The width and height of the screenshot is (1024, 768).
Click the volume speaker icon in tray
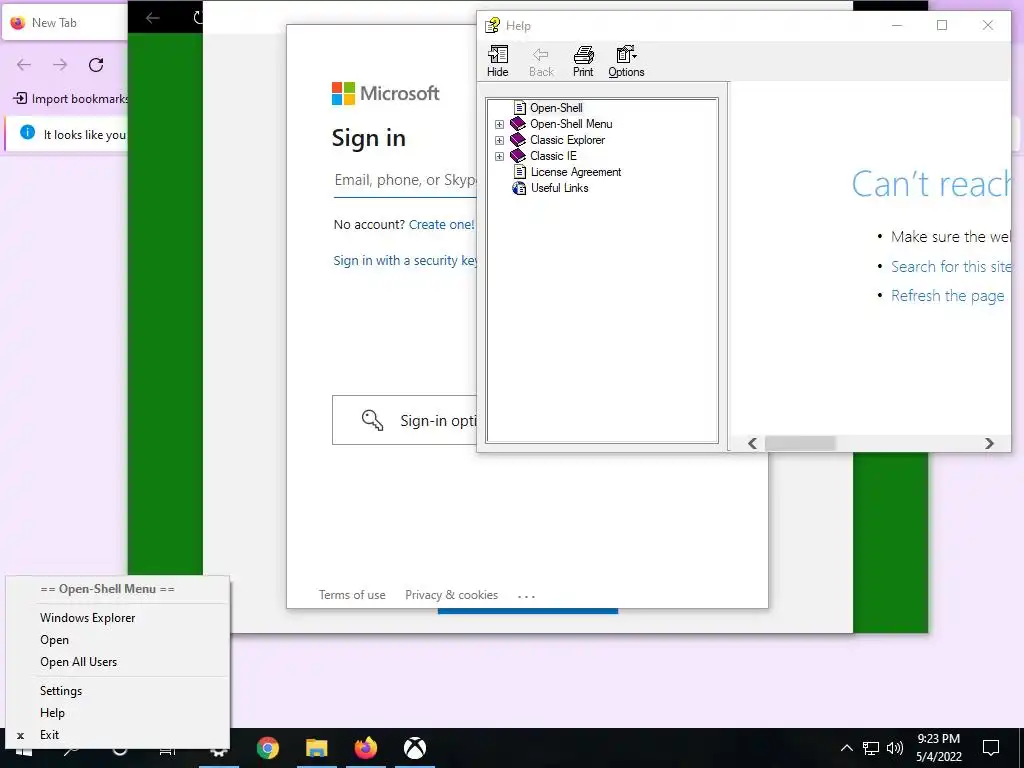(895, 748)
